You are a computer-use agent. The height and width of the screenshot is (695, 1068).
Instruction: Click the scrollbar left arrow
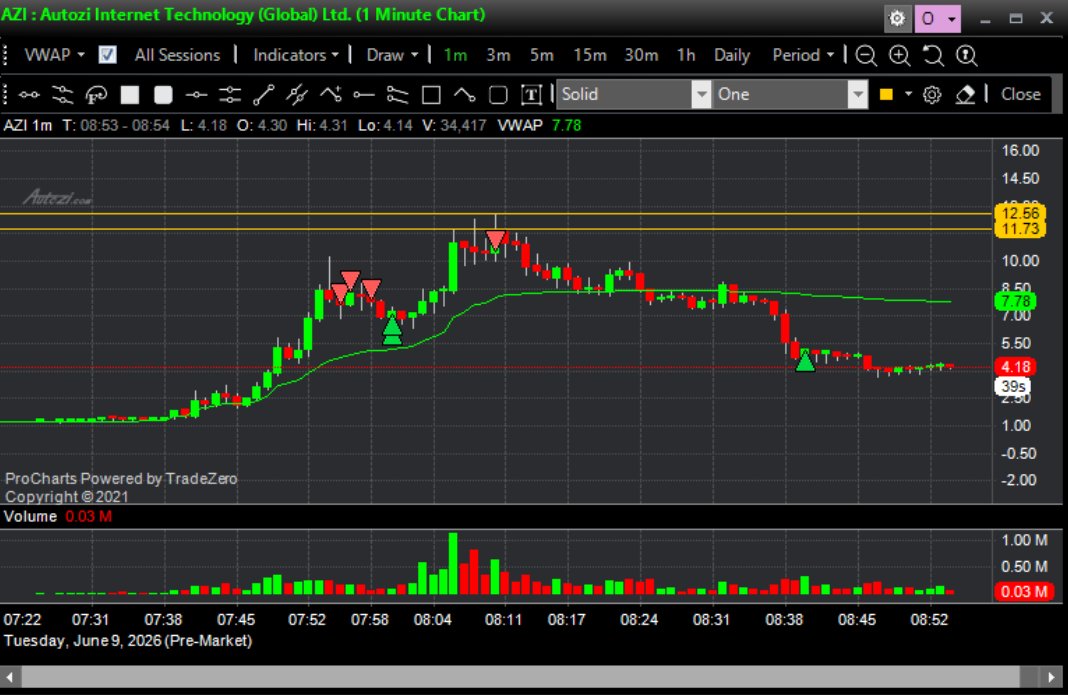coord(10,677)
